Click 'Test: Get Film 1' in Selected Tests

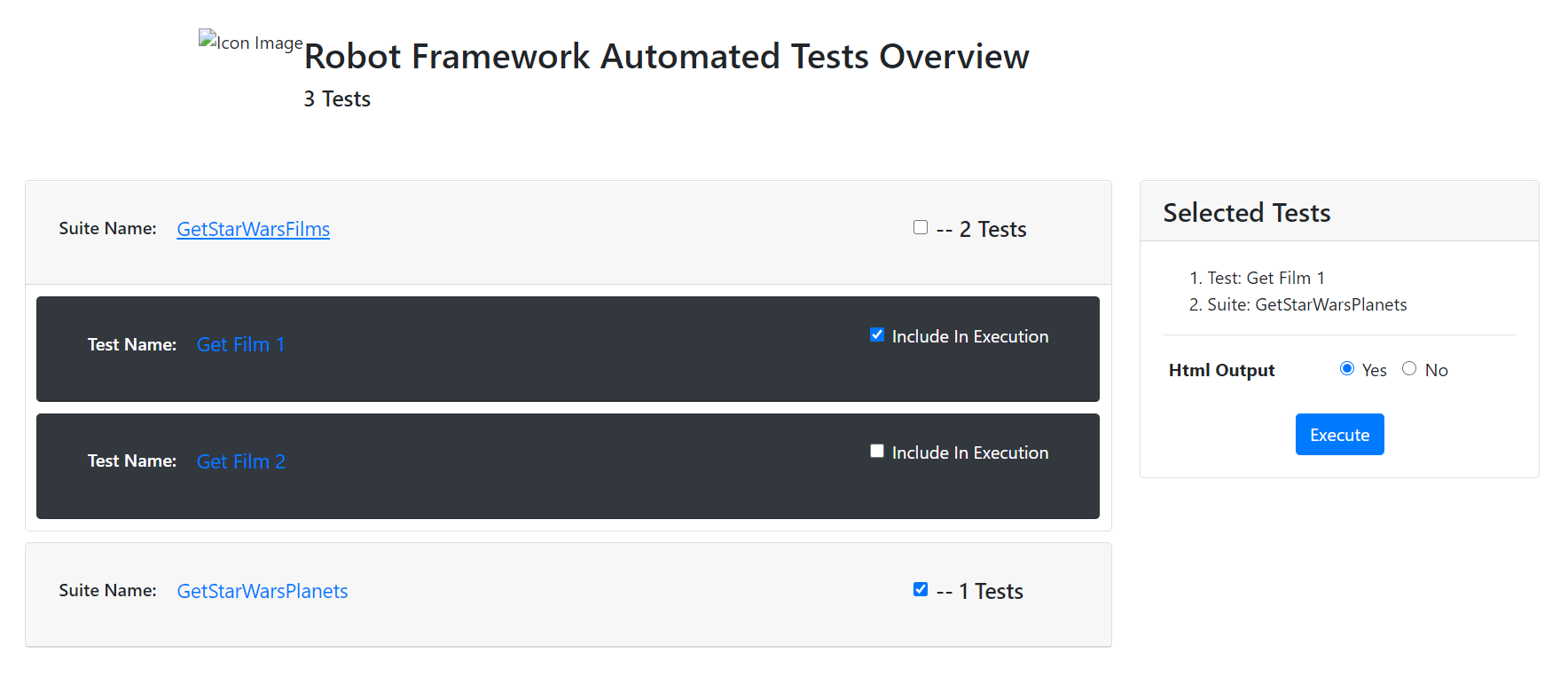(x=1266, y=278)
